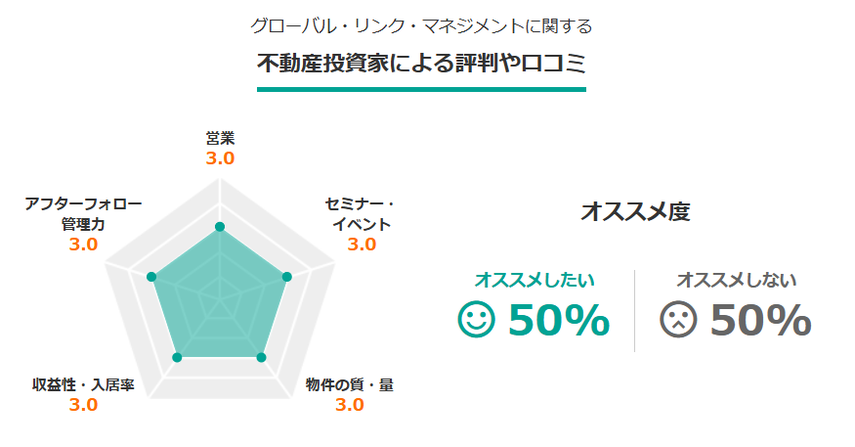Viewport: 855px width, 447px height.
Task: Click the セミナー・イベント radar data point
Action: tap(287, 277)
